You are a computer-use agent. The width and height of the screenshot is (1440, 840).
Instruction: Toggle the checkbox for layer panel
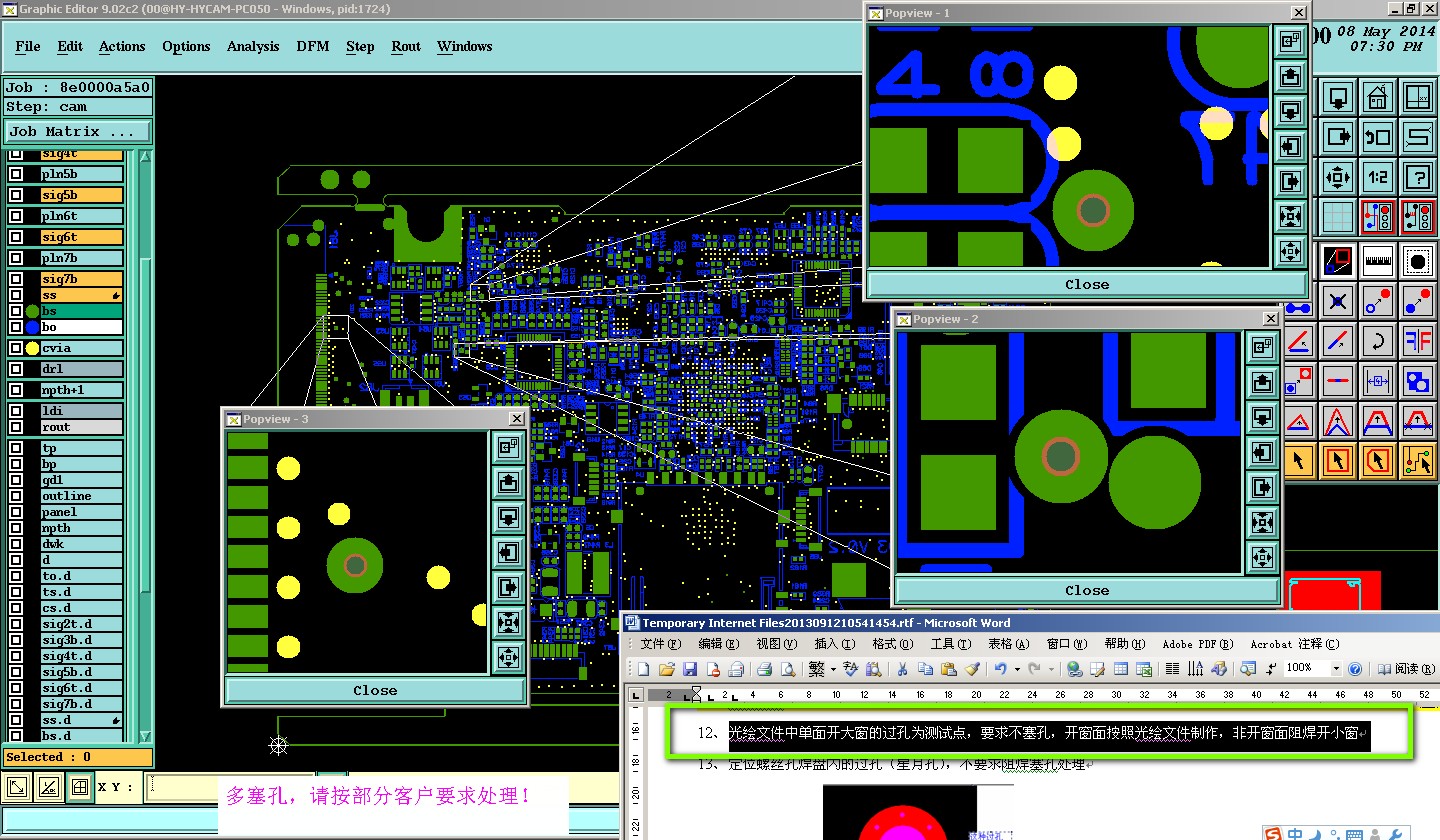point(16,512)
